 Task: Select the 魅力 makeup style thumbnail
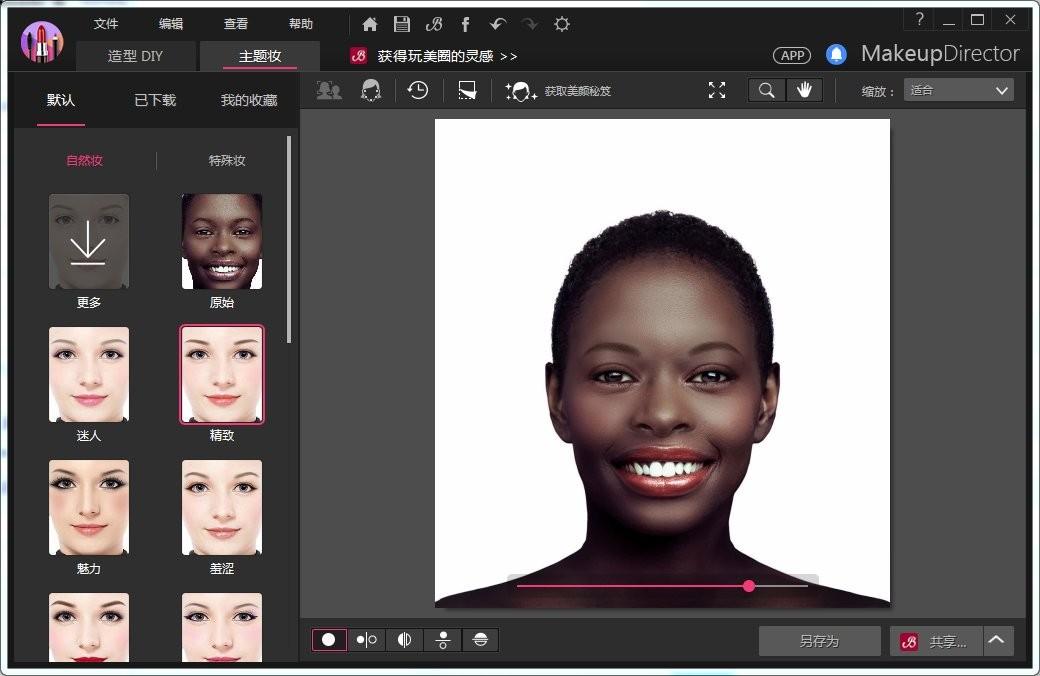[x=89, y=508]
